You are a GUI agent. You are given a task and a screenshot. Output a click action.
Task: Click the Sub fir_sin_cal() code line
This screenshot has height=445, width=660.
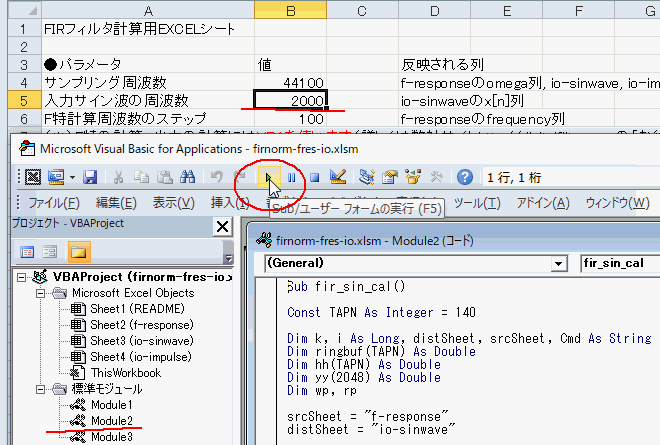pyautogui.click(x=346, y=287)
